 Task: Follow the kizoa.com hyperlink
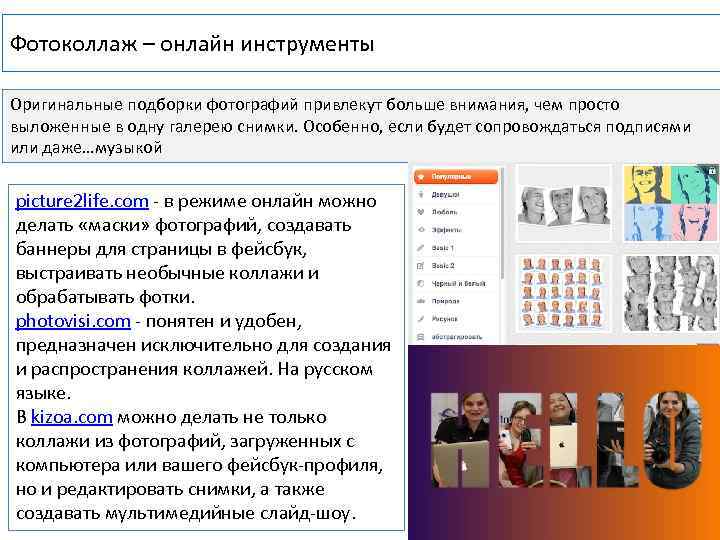coord(72,417)
